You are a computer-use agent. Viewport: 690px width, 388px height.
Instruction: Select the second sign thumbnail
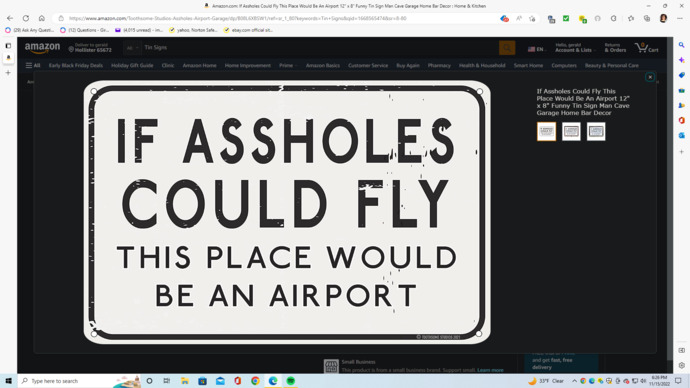coord(571,132)
